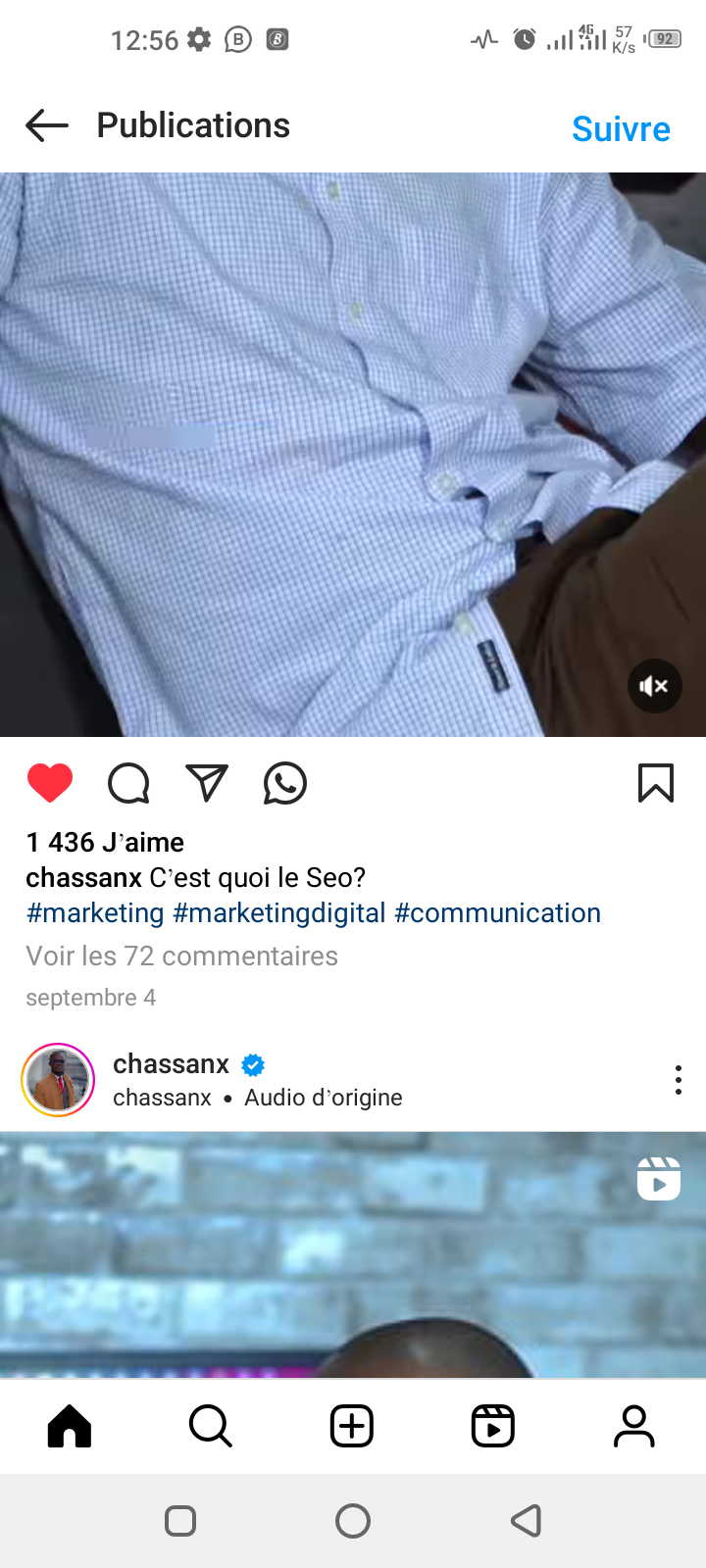View all 72 comments
The height and width of the screenshot is (1568, 706).
pos(181,955)
